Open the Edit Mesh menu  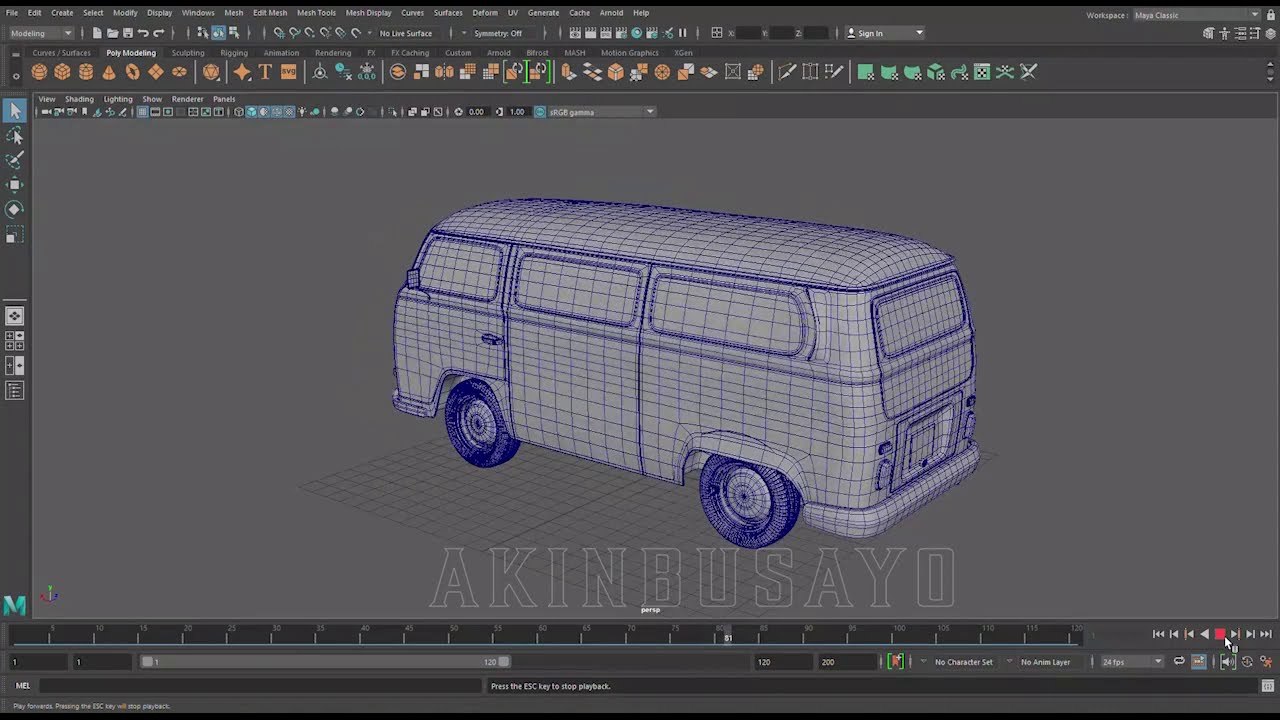[270, 13]
